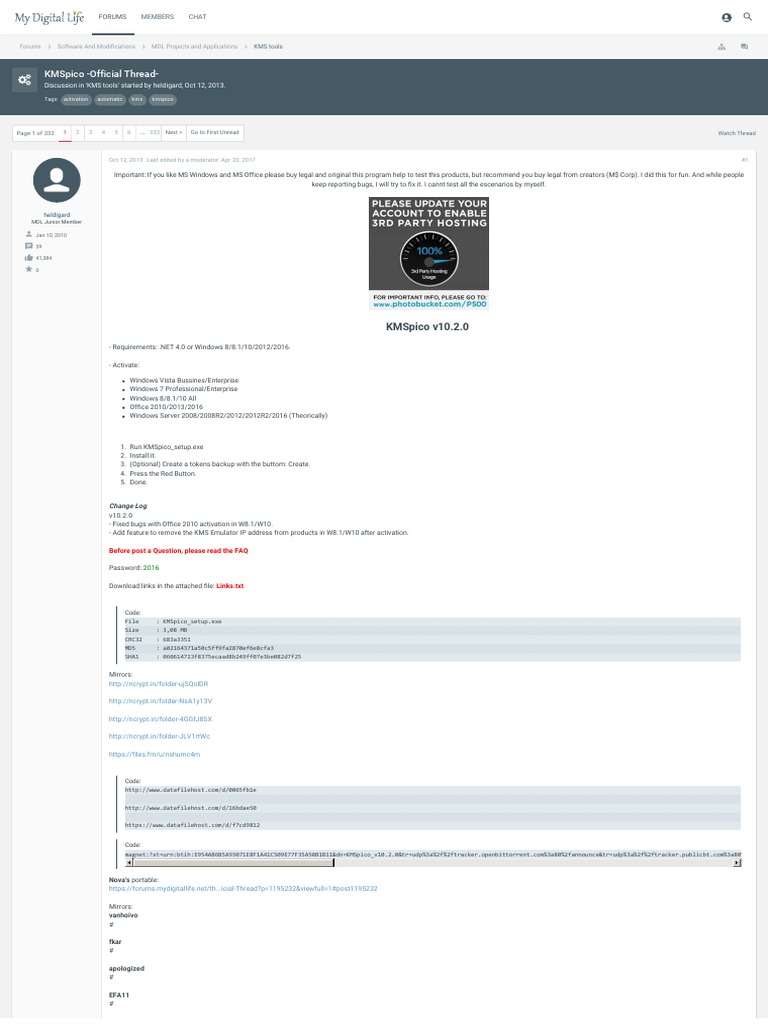The image size is (768, 1024).
Task: Navigate to Software And Modifications breadcrumb
Action: 96,46
